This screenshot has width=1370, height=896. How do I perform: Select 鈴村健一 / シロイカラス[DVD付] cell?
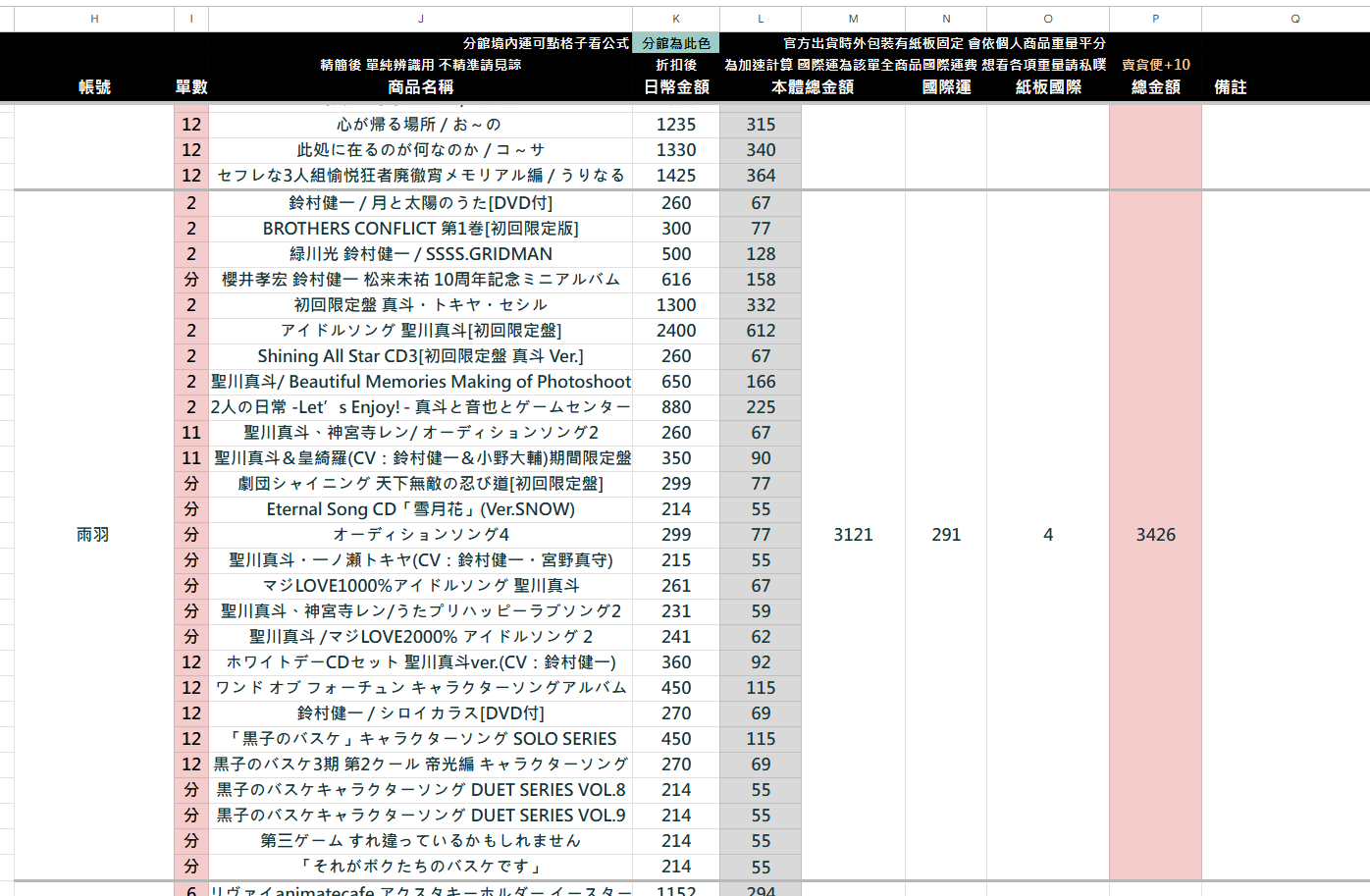click(421, 713)
